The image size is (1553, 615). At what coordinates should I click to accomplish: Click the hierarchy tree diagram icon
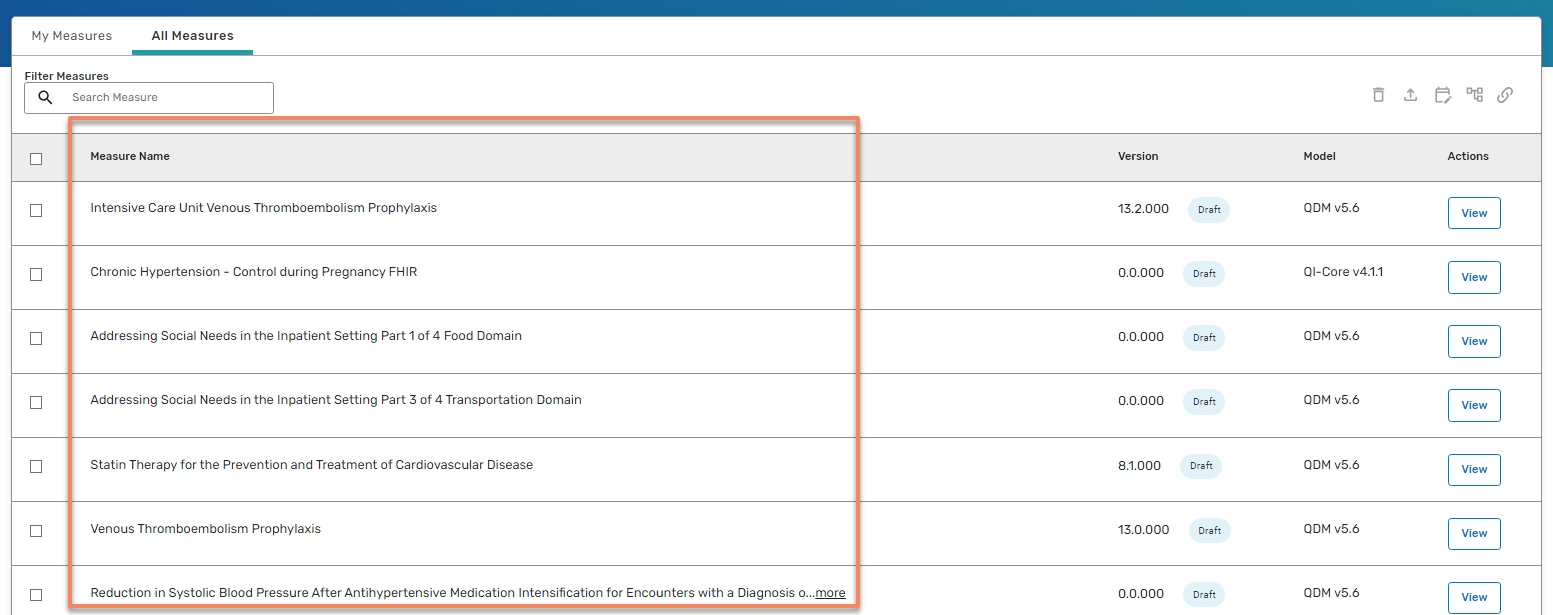click(1474, 95)
